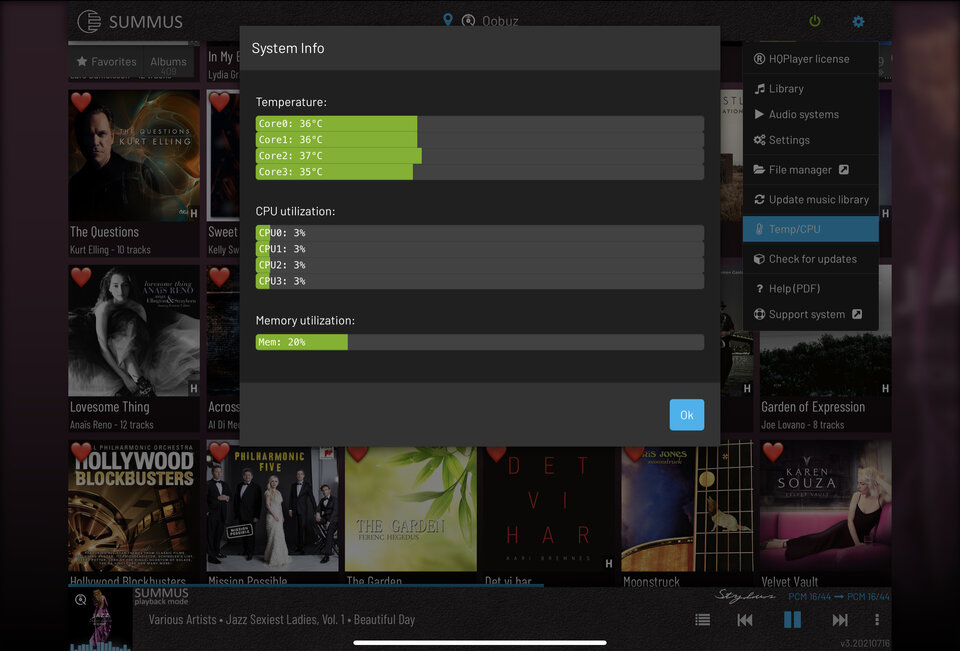Click the external link icon beside Support system

coord(857,314)
